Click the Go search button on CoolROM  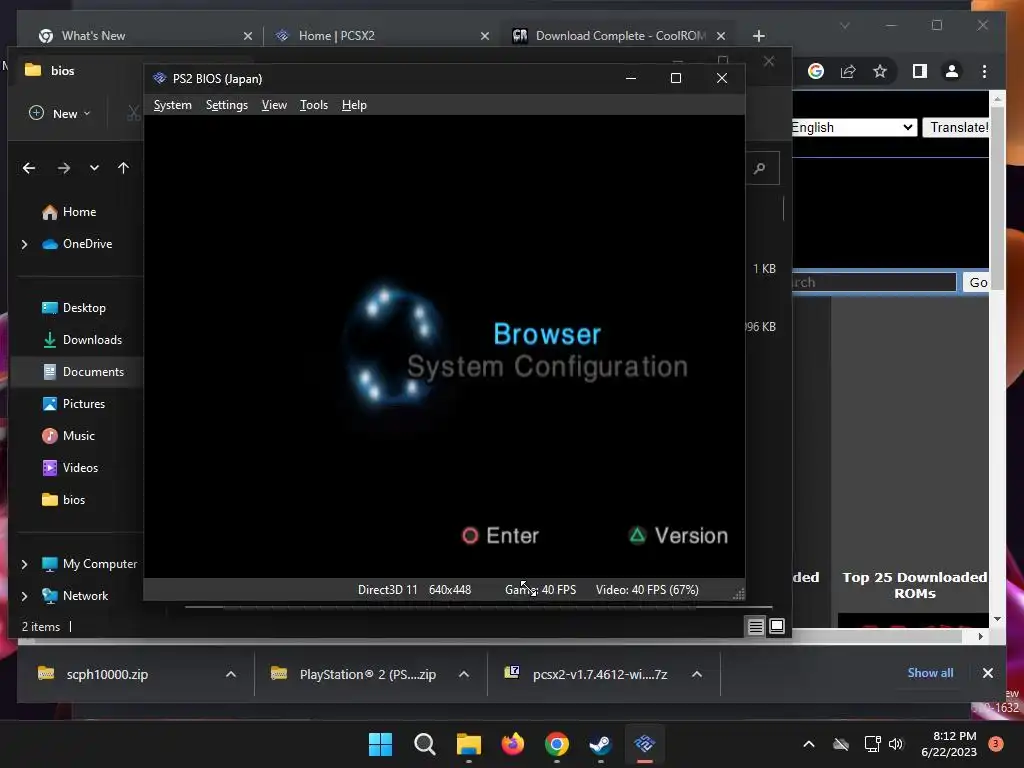[x=977, y=282]
